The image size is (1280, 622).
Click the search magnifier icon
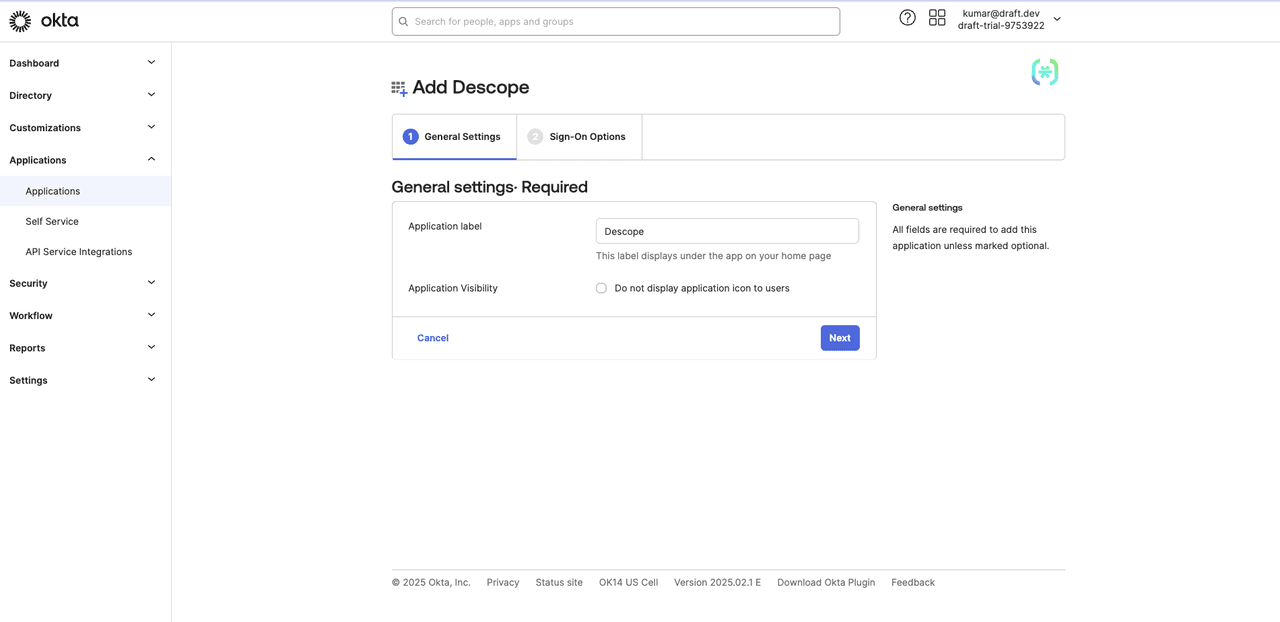pos(403,21)
